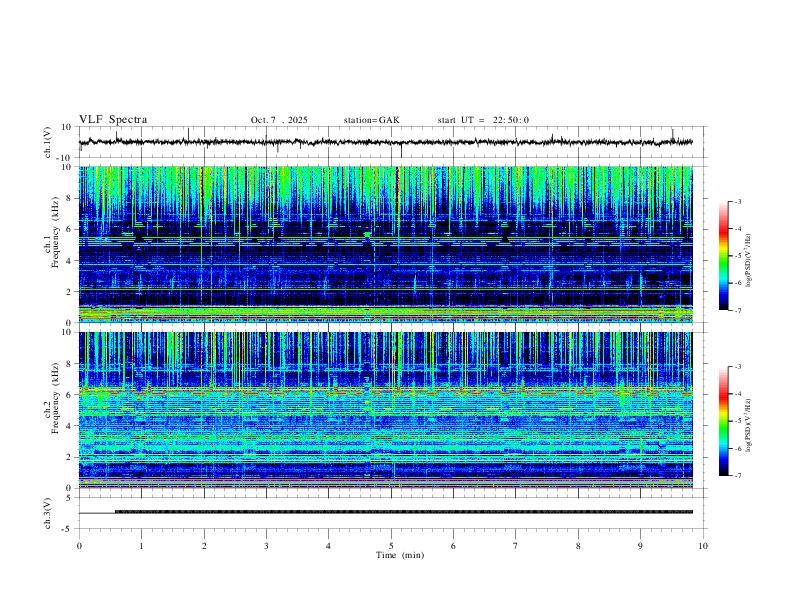Click time axis tick label "0"
Image resolution: width=792 pixels, height=612 pixels.
(x=79, y=546)
